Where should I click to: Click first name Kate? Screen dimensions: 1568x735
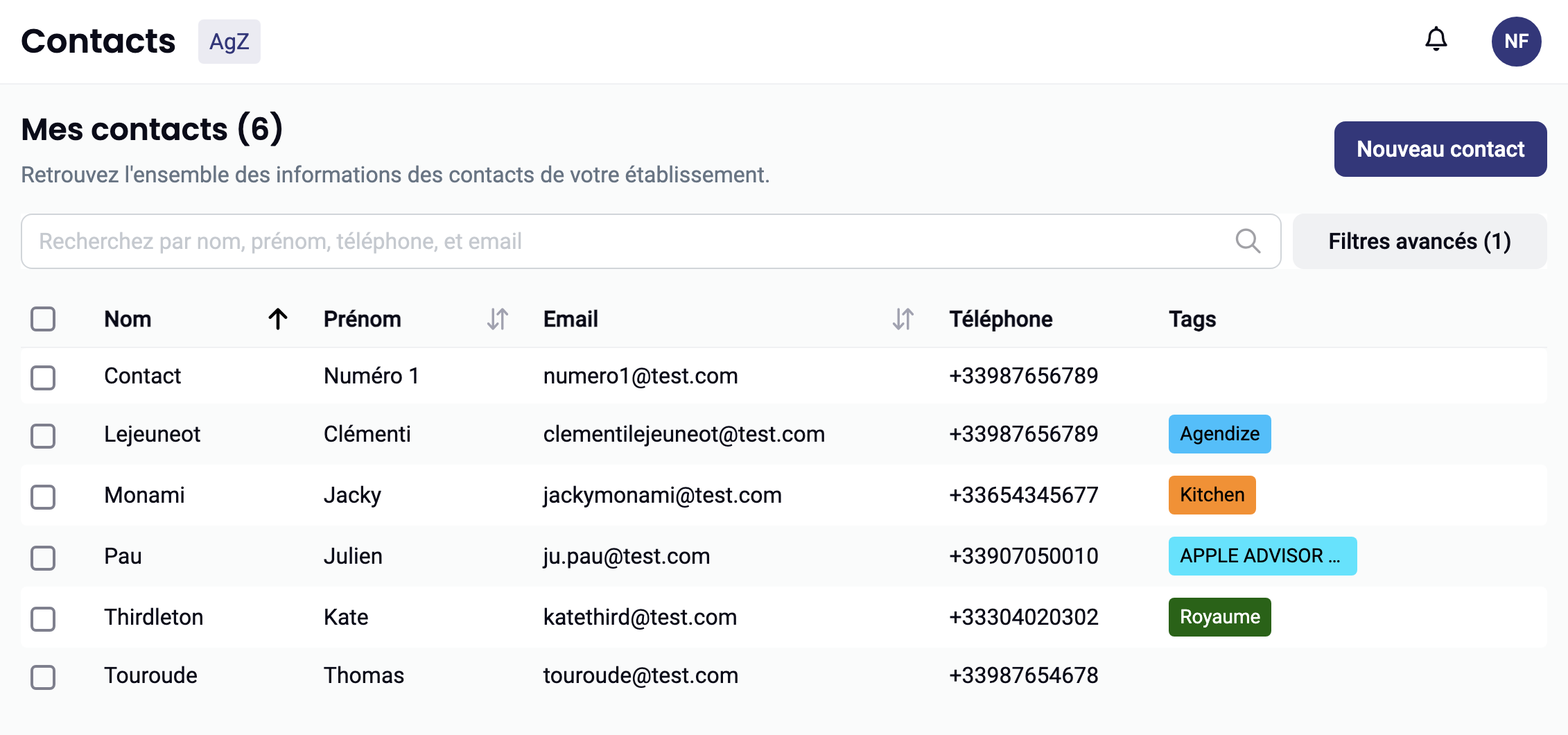point(346,617)
